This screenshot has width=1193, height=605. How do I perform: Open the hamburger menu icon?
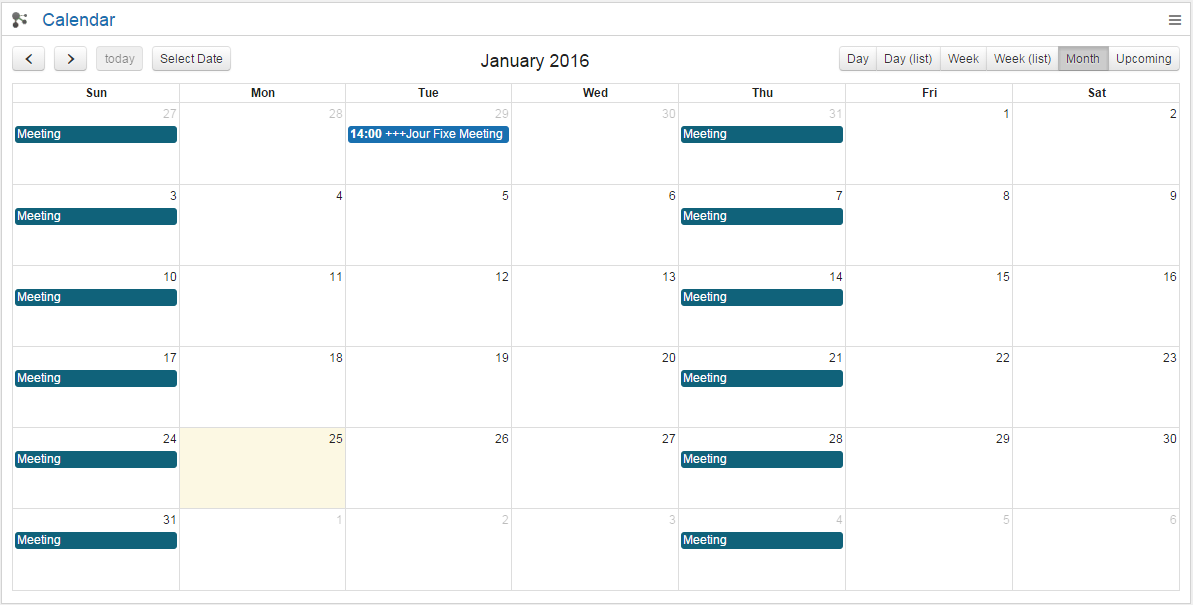pyautogui.click(x=1175, y=20)
